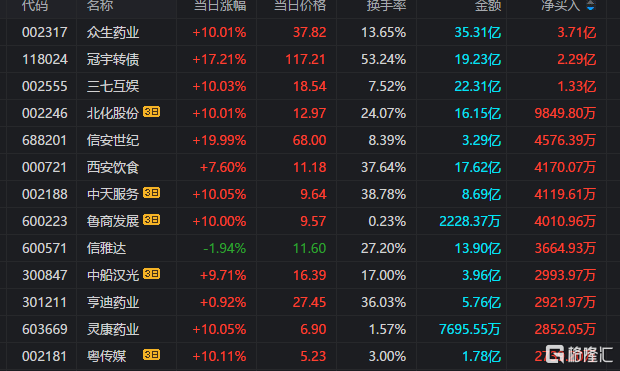Screen dimensions: 620x371
Task: Click the 名称 column header
Action: click(x=100, y=6)
